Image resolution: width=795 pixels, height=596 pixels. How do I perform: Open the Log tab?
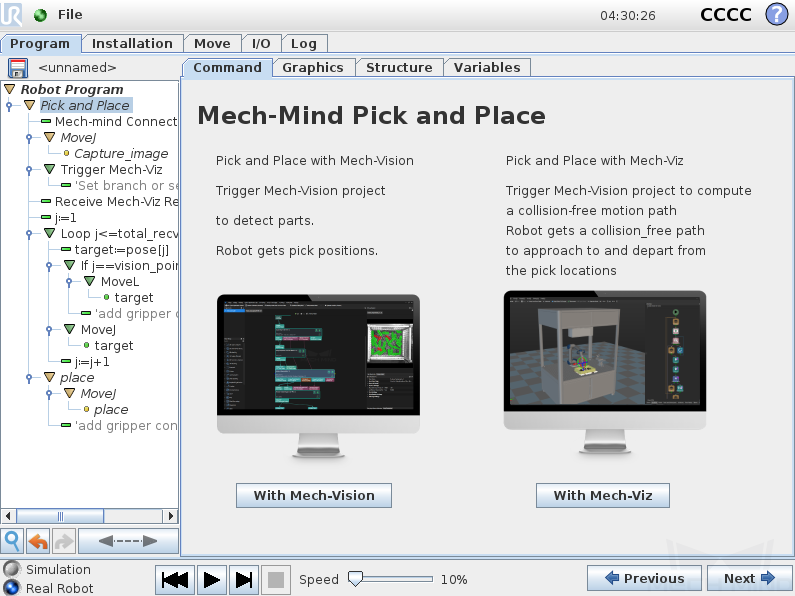pyautogui.click(x=304, y=44)
